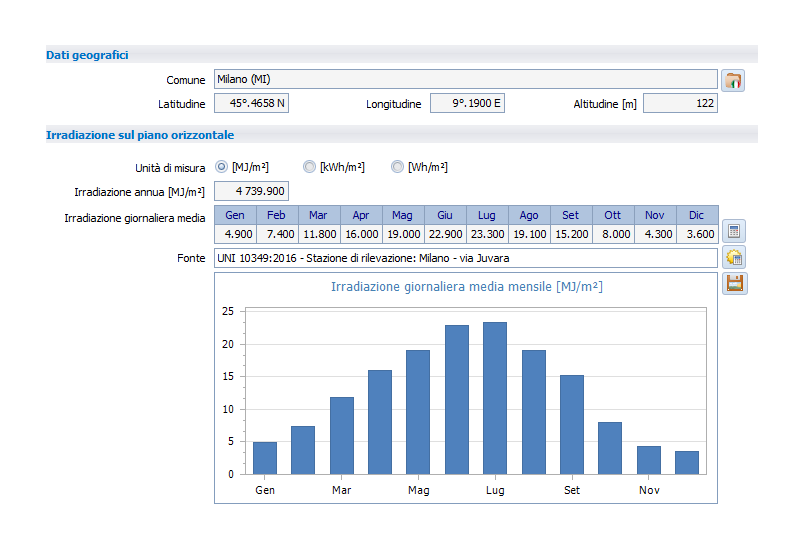Click the Nov bar in the chart
Screen dimensions: 804x540
click(x=649, y=460)
